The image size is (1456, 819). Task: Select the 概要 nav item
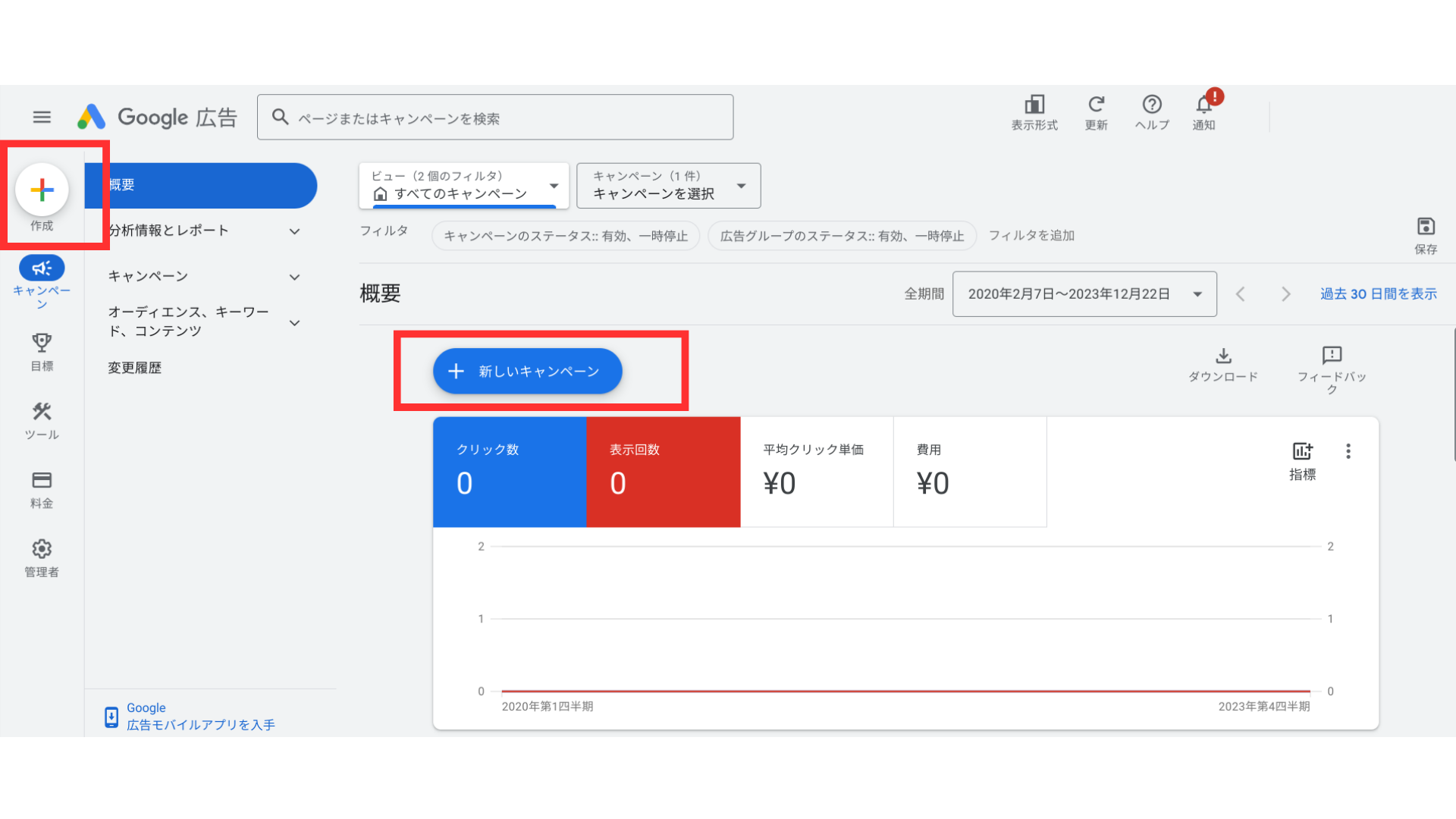point(200,185)
